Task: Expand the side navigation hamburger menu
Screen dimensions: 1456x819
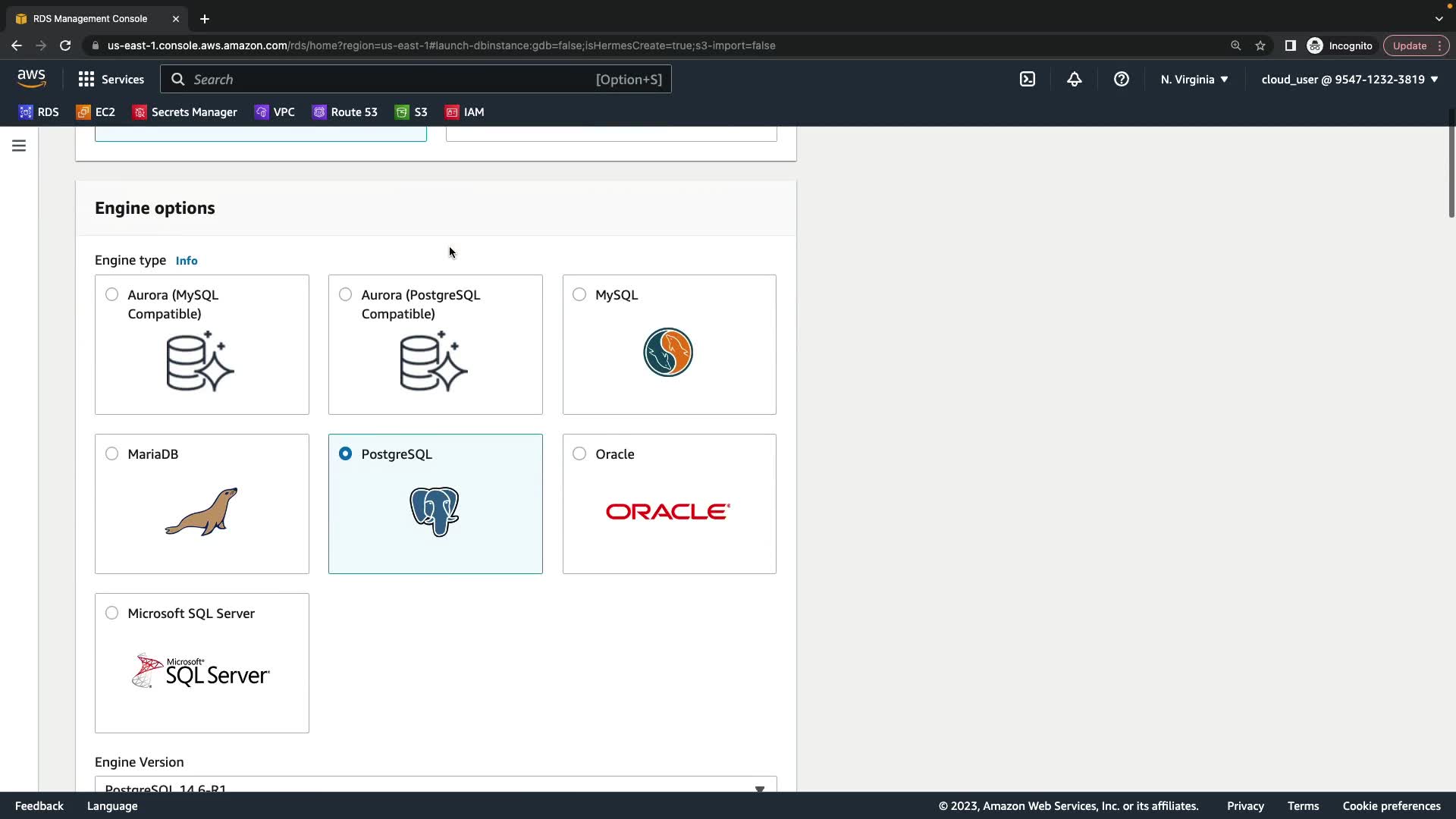Action: point(19,146)
